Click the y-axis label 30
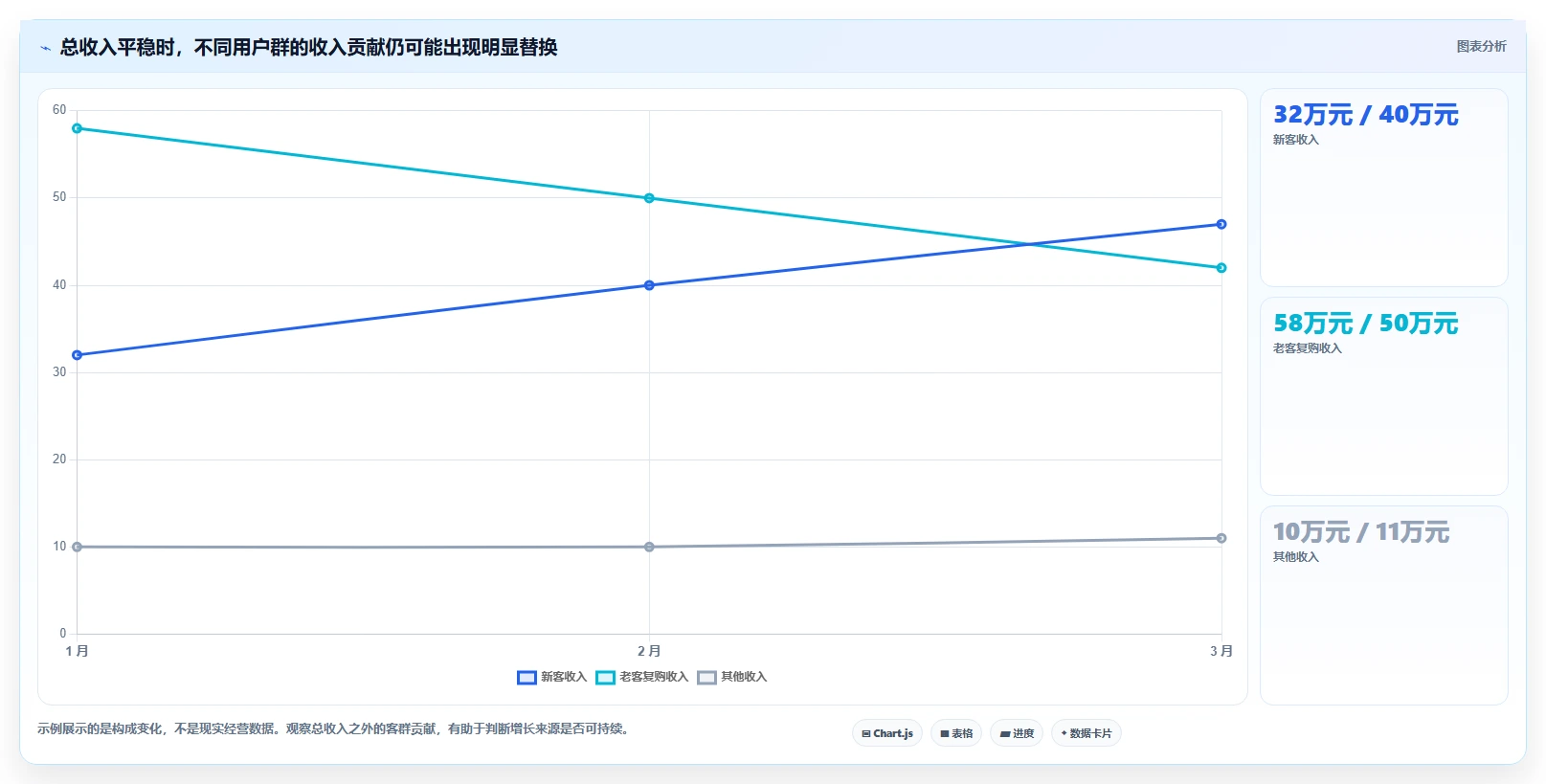 59,372
